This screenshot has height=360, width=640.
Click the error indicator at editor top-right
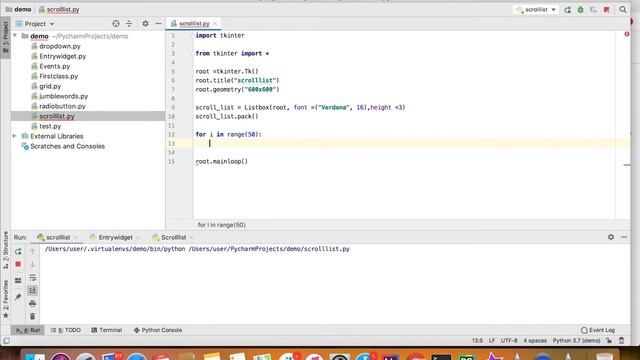point(627,34)
